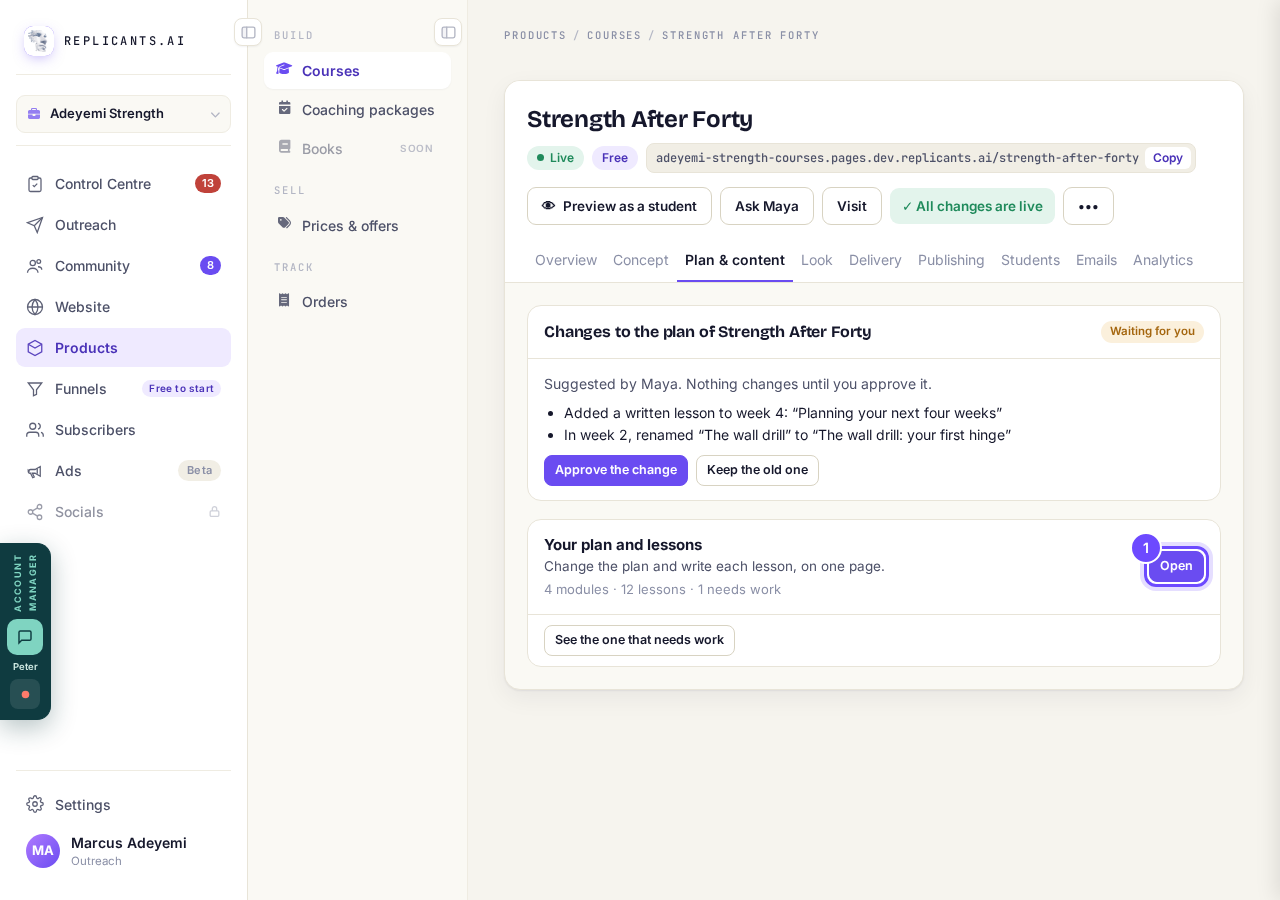Click Keep the old one
Viewport: 1280px width, 900px height.
coord(757,470)
